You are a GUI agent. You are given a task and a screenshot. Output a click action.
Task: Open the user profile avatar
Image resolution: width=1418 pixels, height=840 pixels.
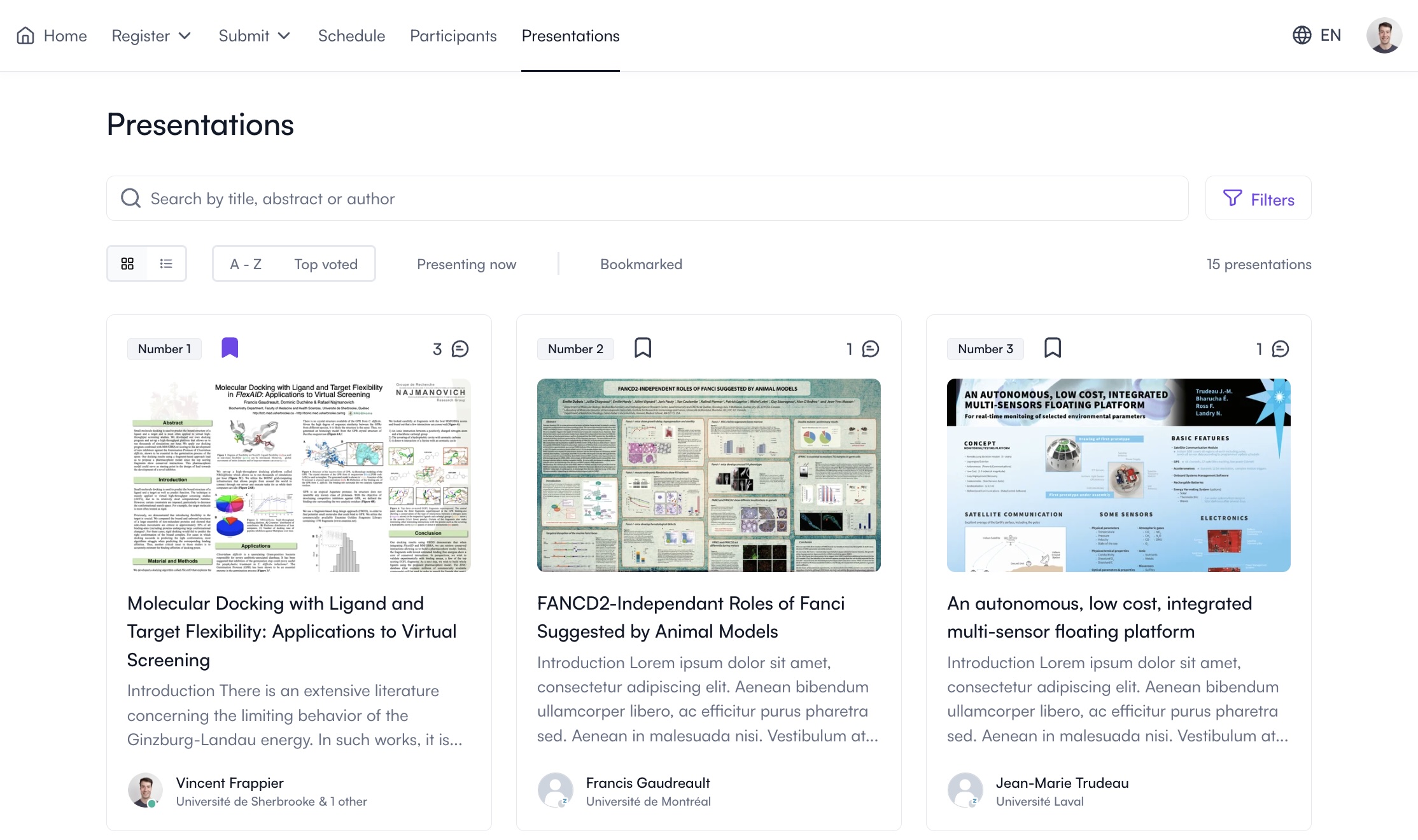coord(1384,35)
